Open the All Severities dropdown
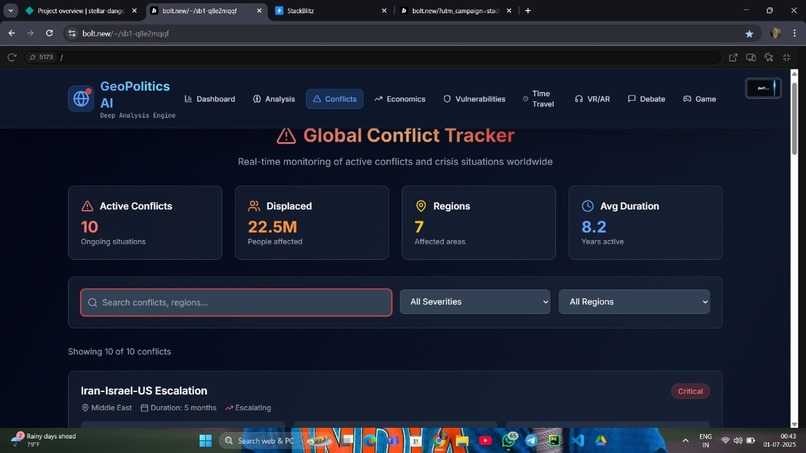The height and width of the screenshot is (453, 806). click(x=475, y=302)
